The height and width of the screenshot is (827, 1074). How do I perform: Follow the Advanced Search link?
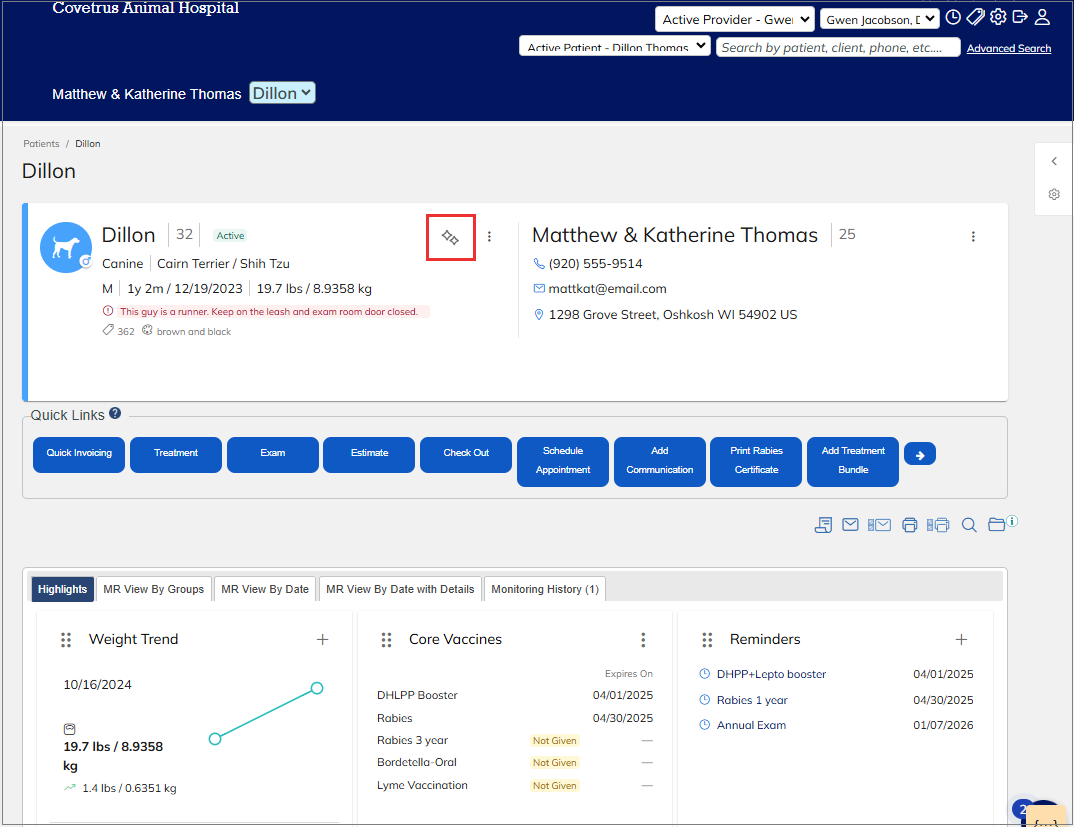[1008, 48]
